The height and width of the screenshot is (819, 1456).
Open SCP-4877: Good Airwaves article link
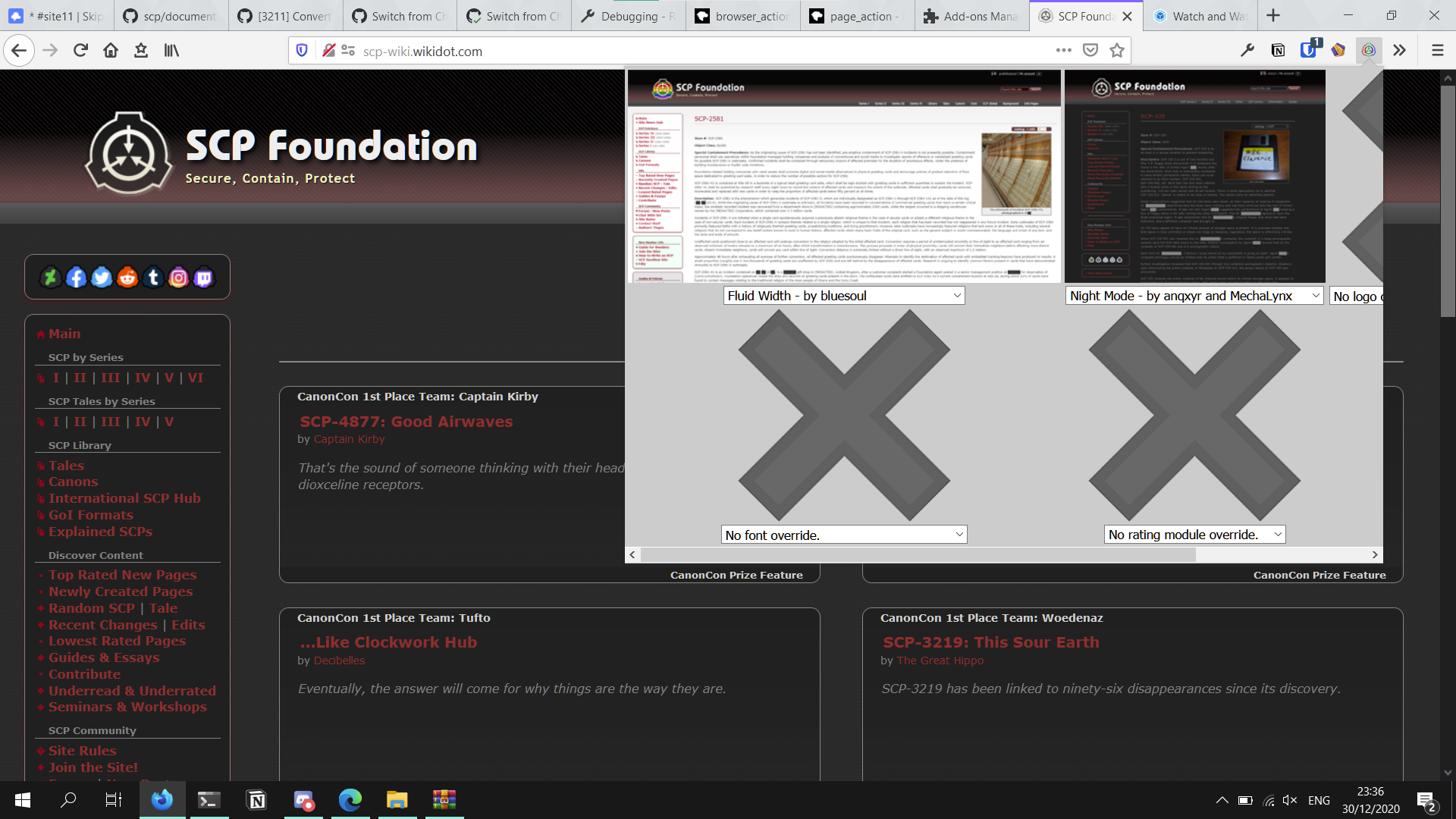[x=406, y=422]
